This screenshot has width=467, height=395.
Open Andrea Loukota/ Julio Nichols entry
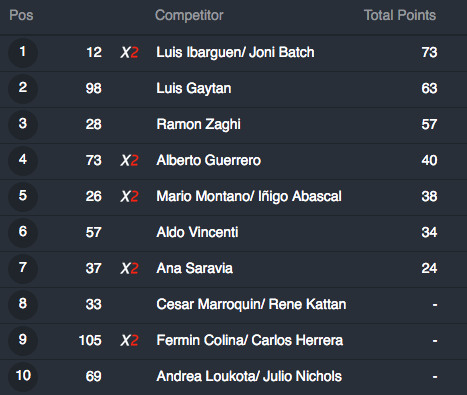249,376
